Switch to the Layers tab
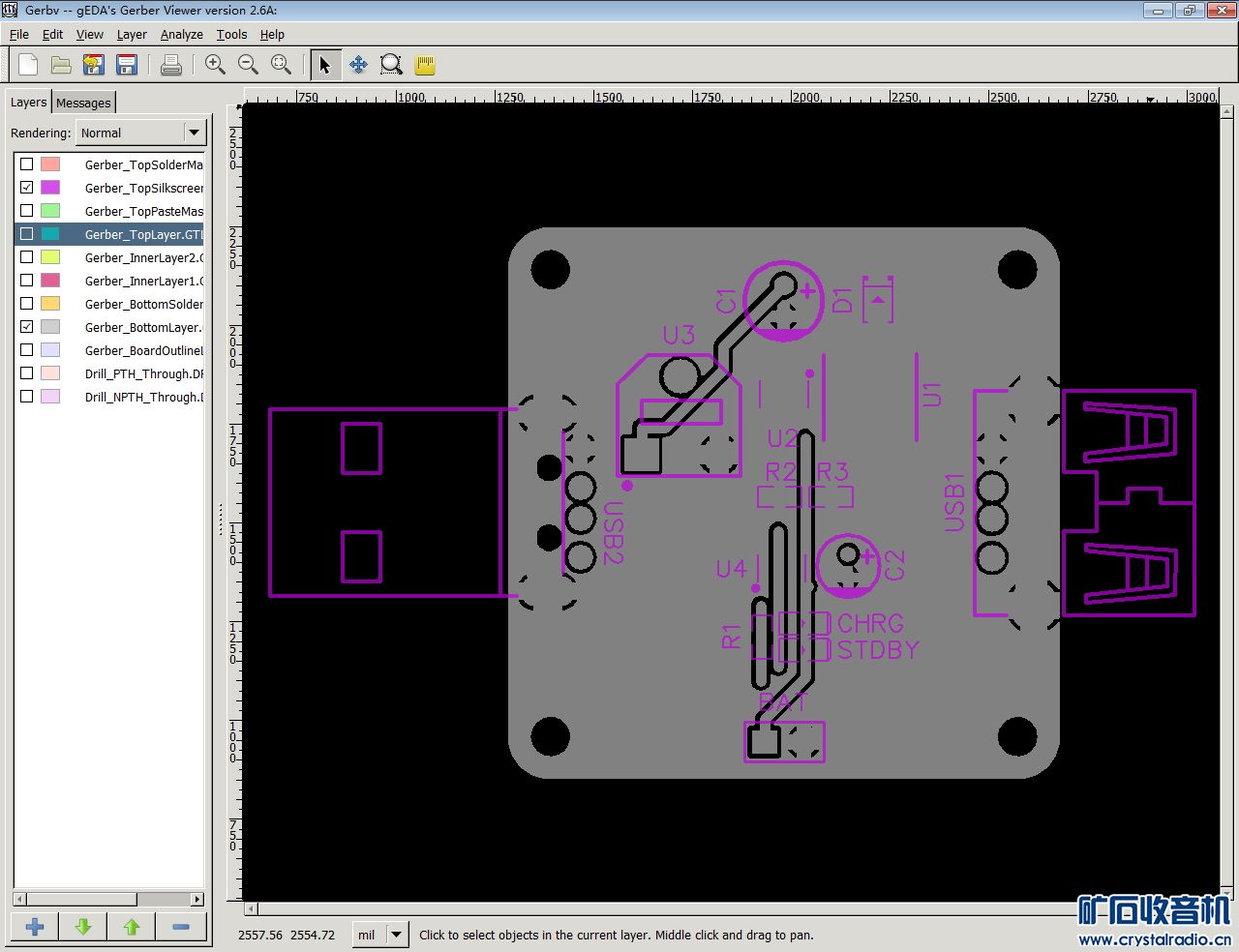This screenshot has height=952, width=1239. [28, 103]
